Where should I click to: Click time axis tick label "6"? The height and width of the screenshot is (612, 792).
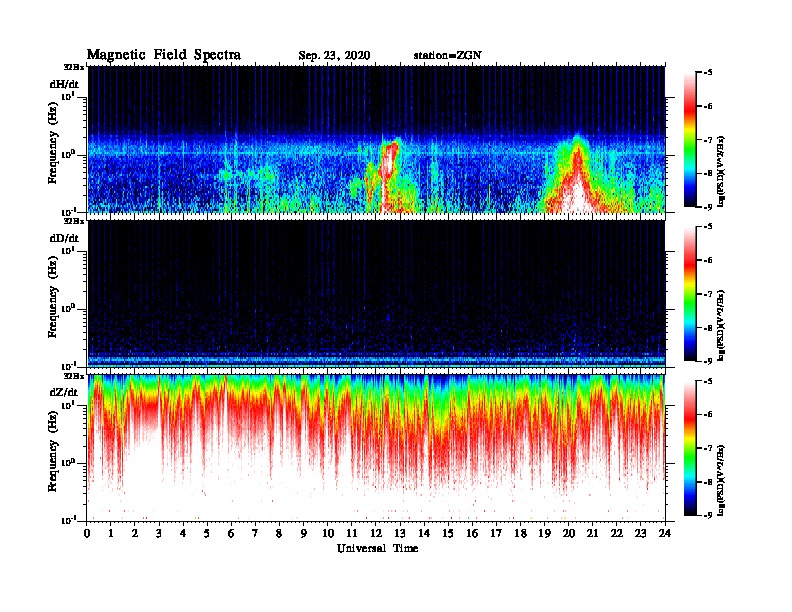click(x=231, y=534)
